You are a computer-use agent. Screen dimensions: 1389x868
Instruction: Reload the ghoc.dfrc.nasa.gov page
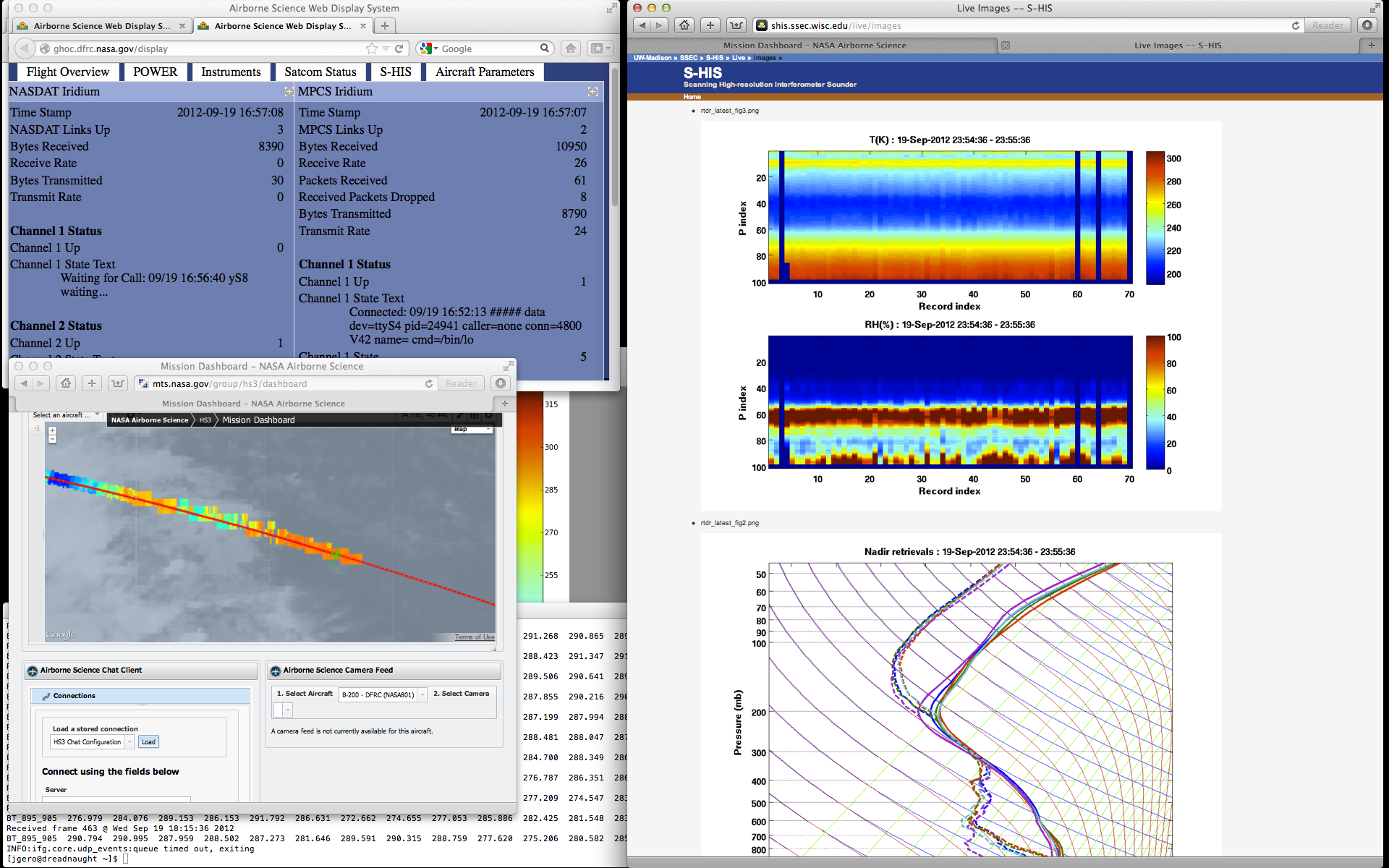pyautogui.click(x=399, y=48)
